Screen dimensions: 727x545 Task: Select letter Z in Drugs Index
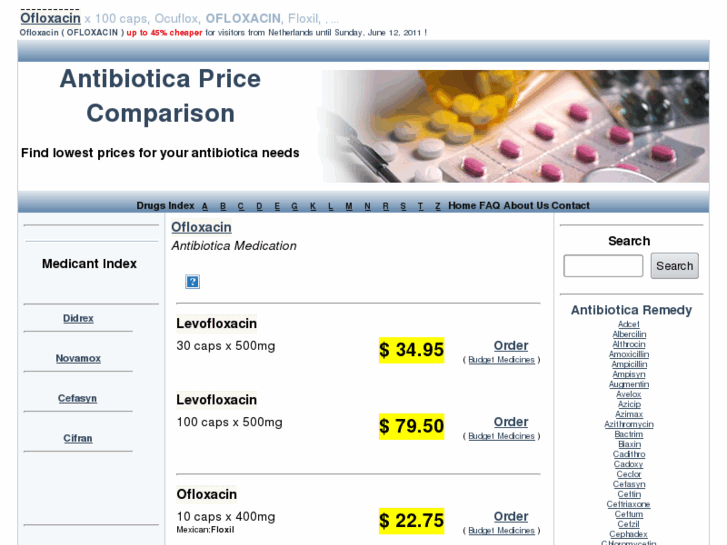tap(437, 206)
